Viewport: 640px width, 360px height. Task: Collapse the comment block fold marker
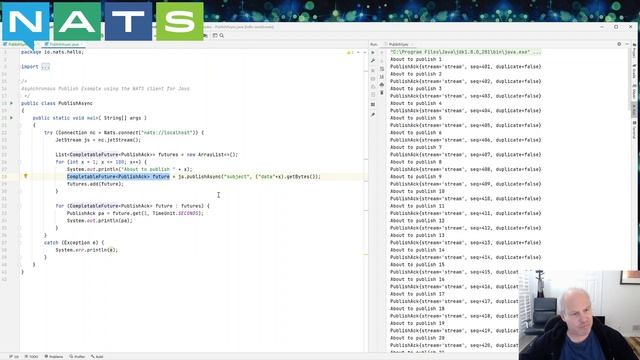tap(19, 81)
